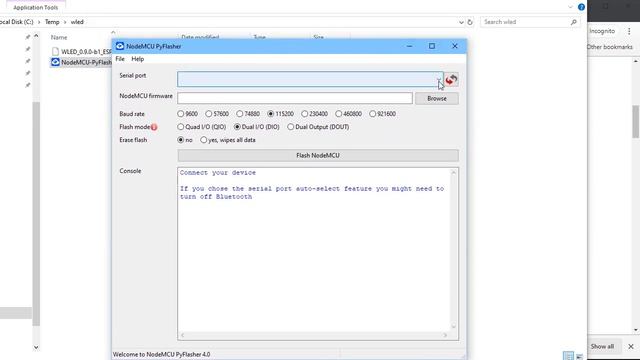The height and width of the screenshot is (360, 640).
Task: Open the Help menu in PyFlasher
Action: click(138, 59)
